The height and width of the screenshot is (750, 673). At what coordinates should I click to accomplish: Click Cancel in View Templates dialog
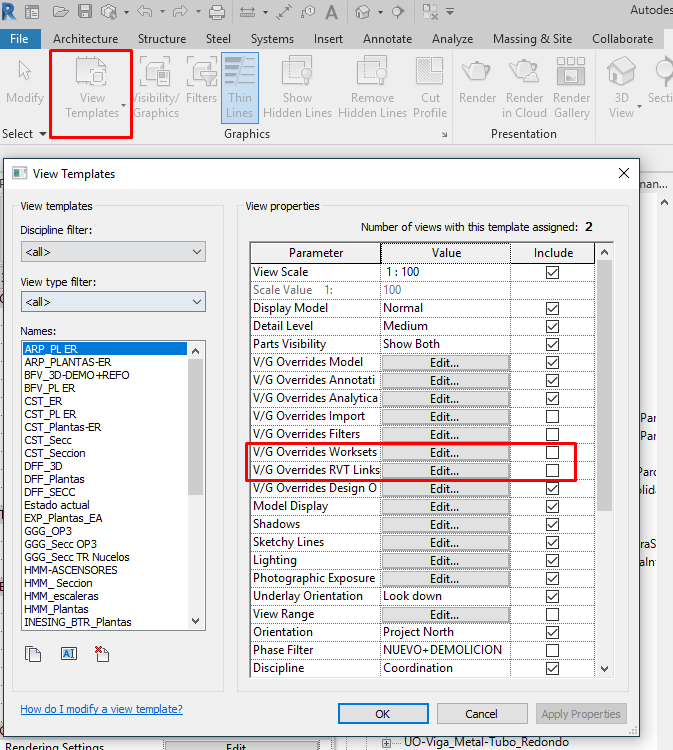tap(482, 714)
